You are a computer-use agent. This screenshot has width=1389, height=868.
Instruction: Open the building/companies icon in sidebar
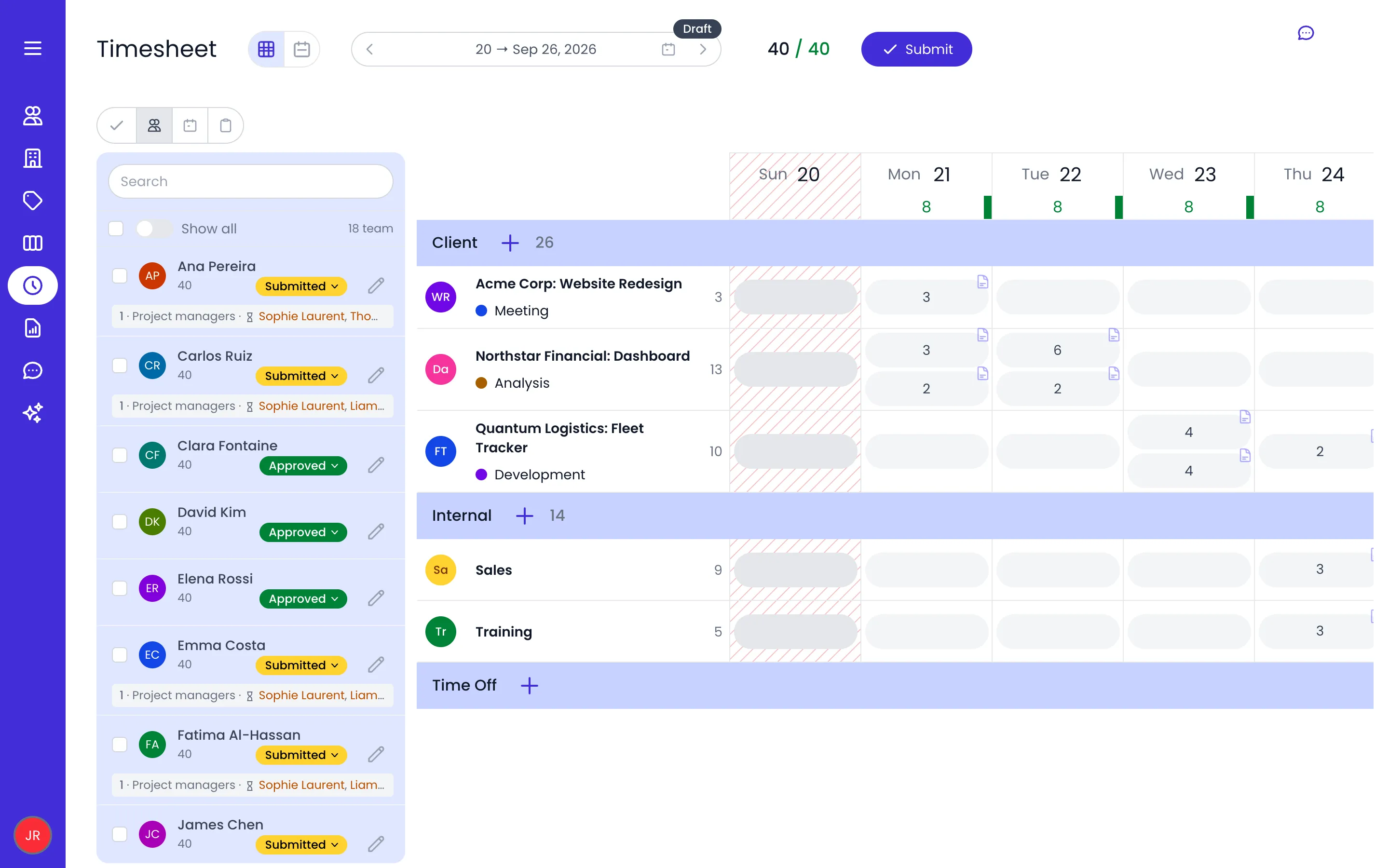coord(33,158)
